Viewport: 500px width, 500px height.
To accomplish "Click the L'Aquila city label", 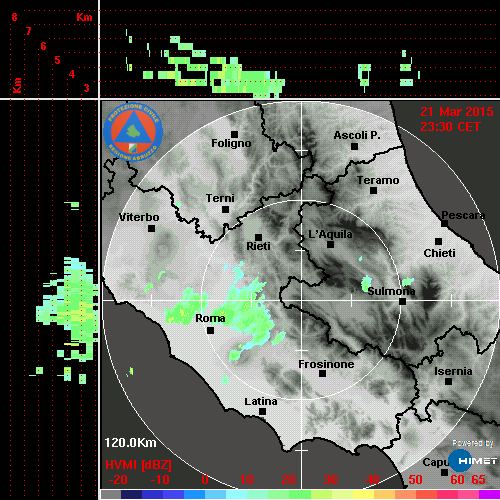I will click(x=330, y=234).
